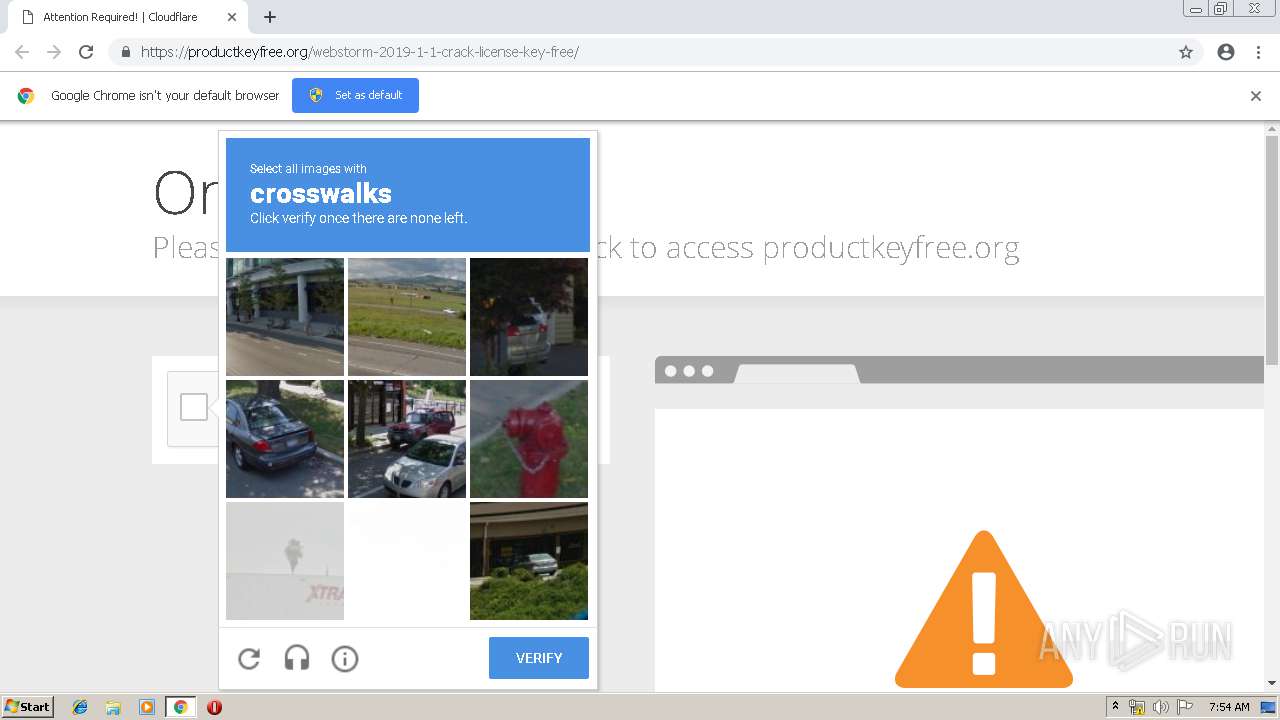1280x720 pixels.
Task: Close the Attention Required Cloudflare tab
Action: point(232,17)
